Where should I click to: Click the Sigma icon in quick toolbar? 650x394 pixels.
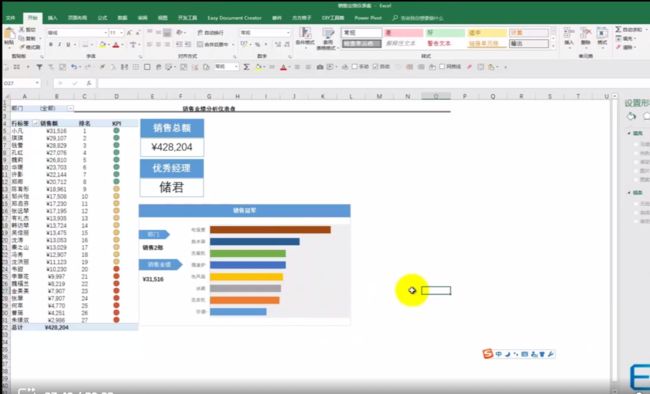point(246,67)
